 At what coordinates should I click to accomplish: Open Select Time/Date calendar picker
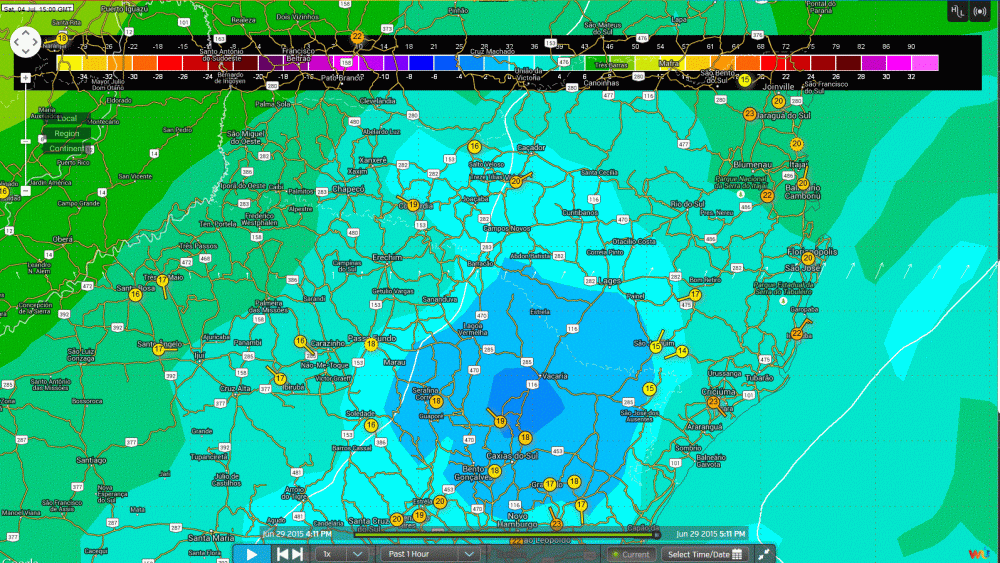(705, 554)
